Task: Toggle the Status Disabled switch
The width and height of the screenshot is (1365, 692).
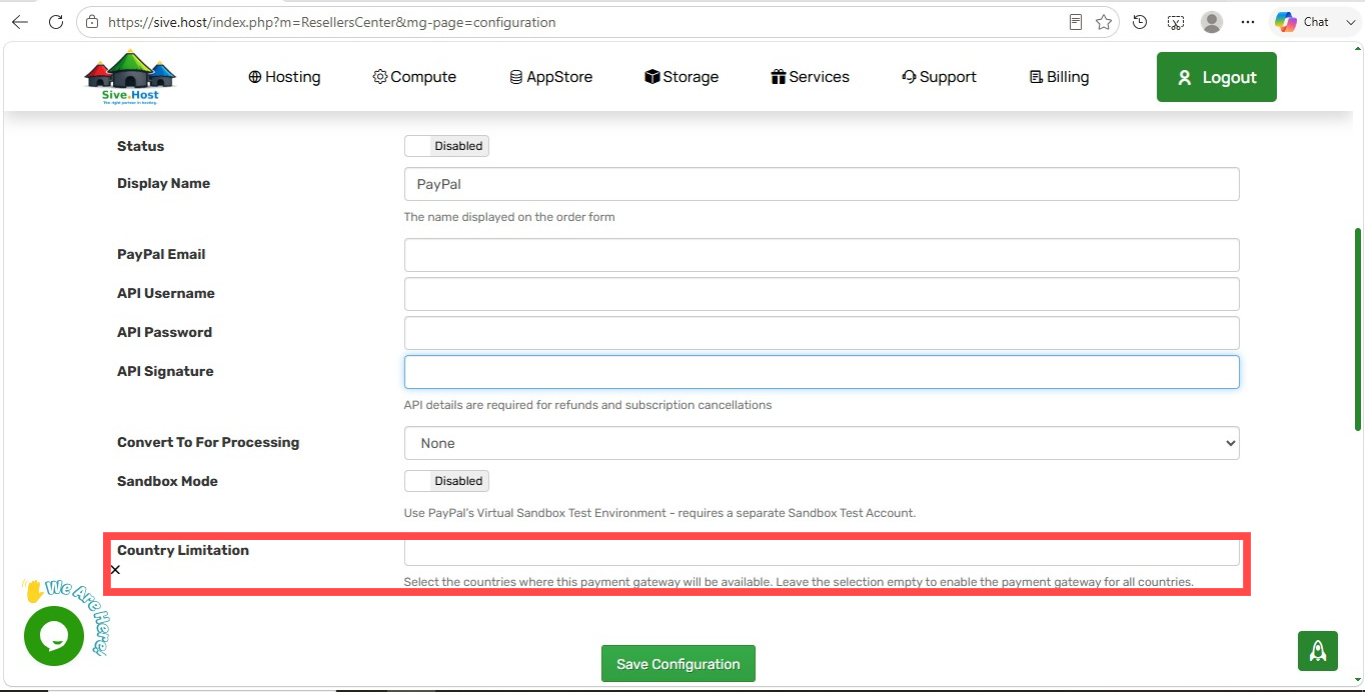Action: (x=446, y=146)
